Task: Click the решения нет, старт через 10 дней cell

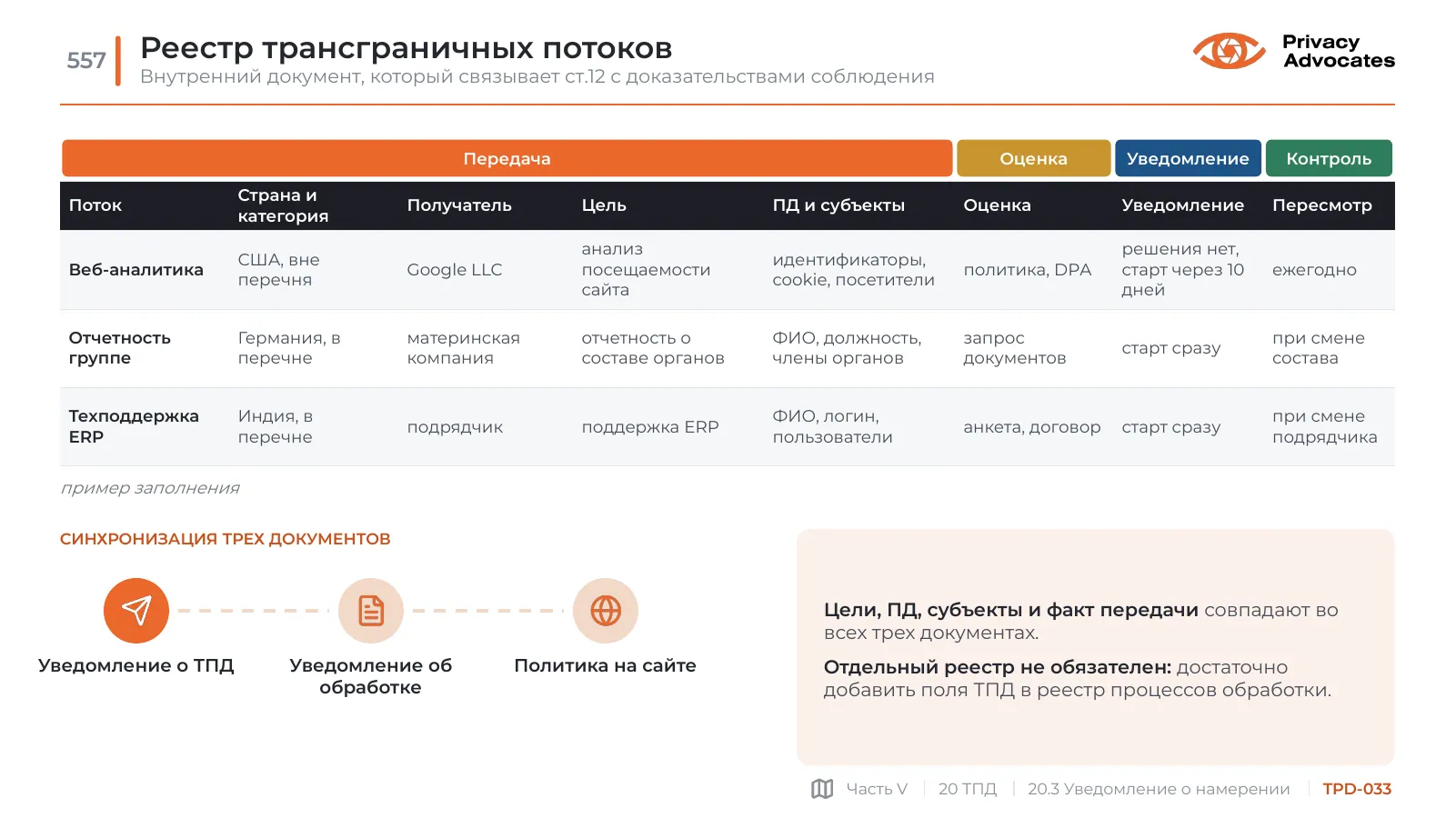Action: 1182,269
